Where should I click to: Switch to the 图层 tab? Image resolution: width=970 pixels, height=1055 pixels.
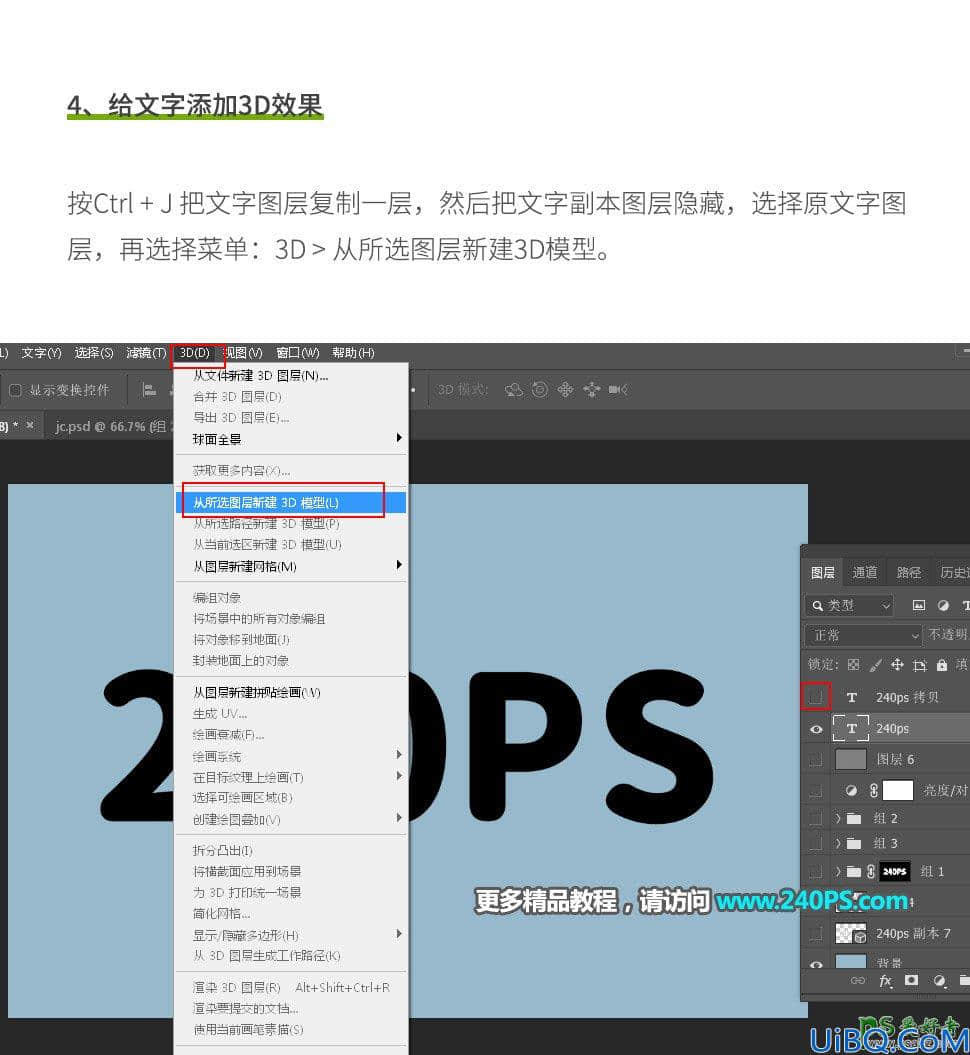[823, 573]
